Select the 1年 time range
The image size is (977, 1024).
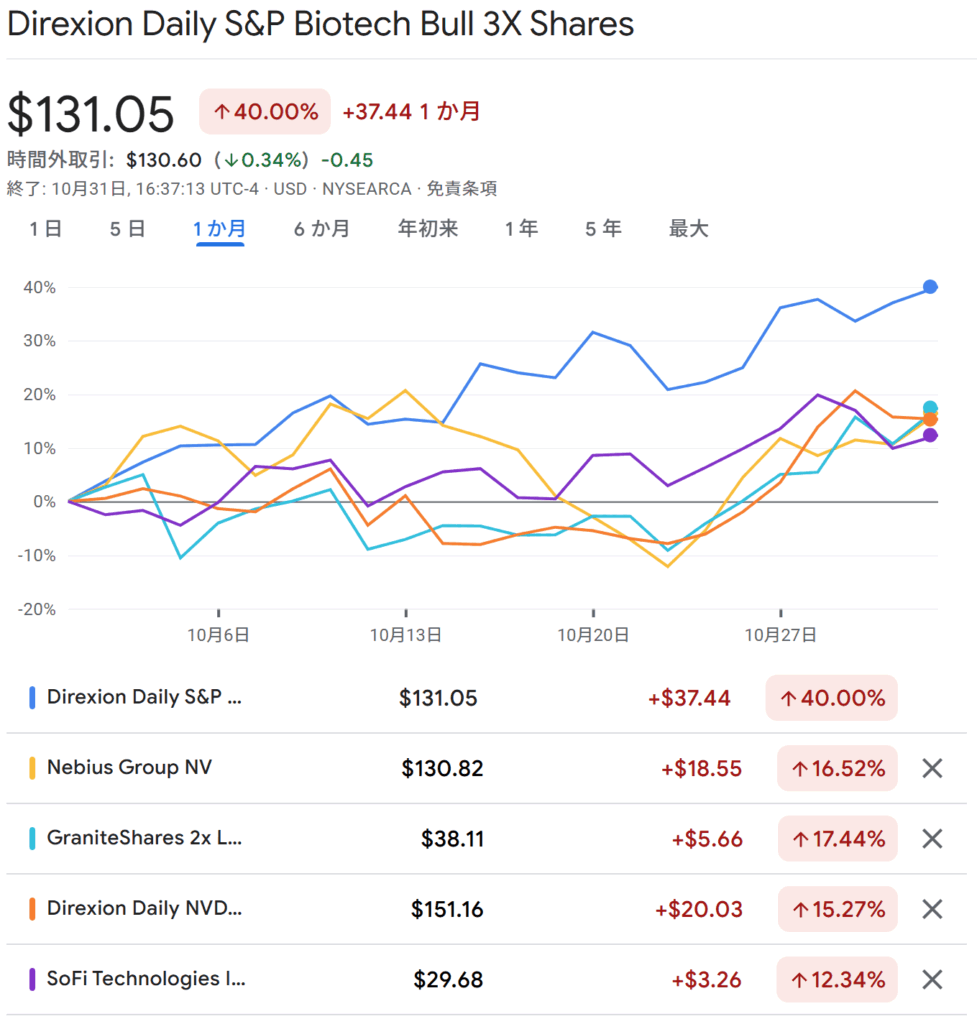[521, 229]
